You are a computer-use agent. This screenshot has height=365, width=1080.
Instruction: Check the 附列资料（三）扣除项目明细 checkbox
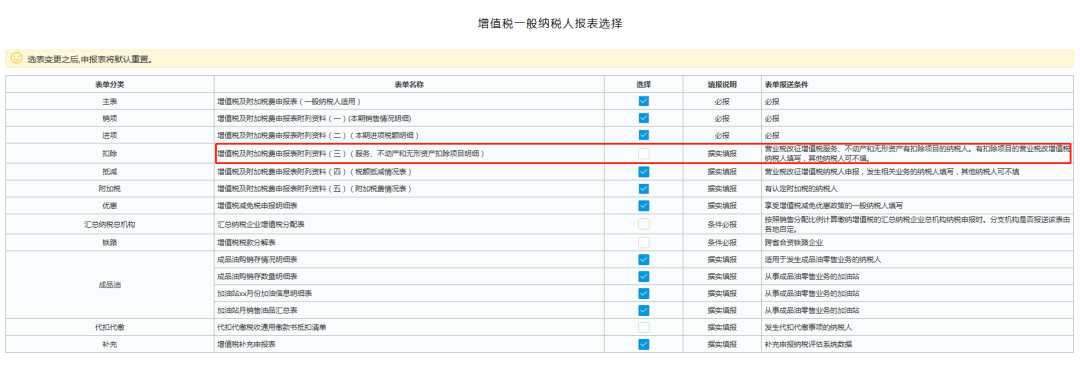pos(643,154)
